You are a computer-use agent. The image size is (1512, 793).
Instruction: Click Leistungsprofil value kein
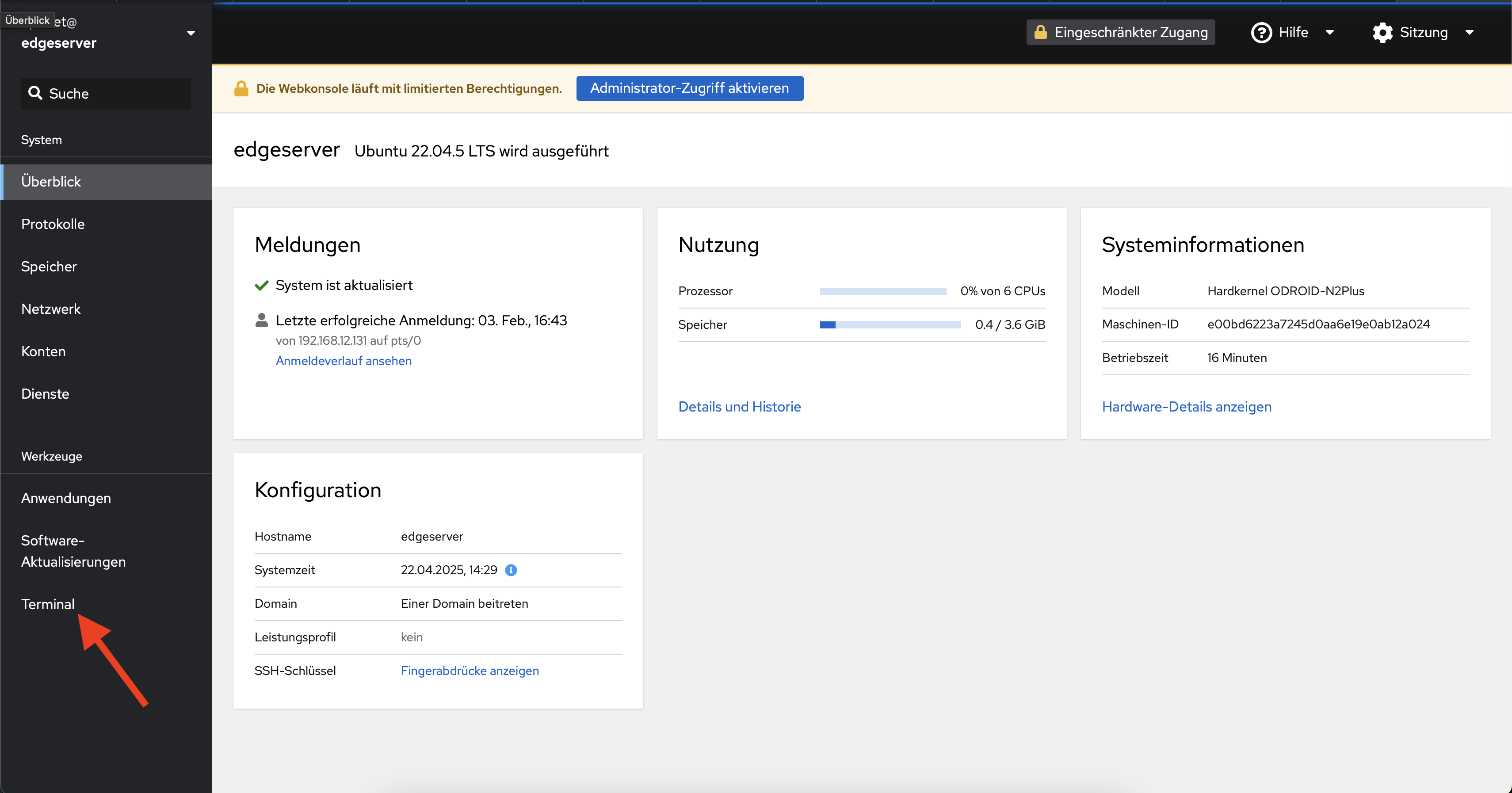[x=412, y=637]
